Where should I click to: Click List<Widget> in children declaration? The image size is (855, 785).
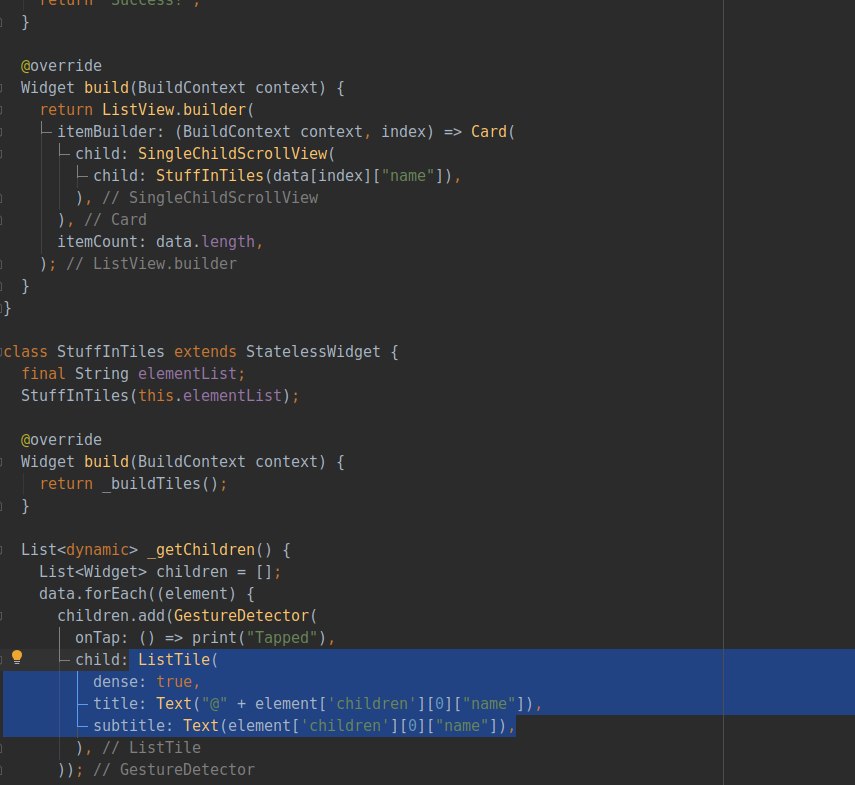[x=93, y=572]
